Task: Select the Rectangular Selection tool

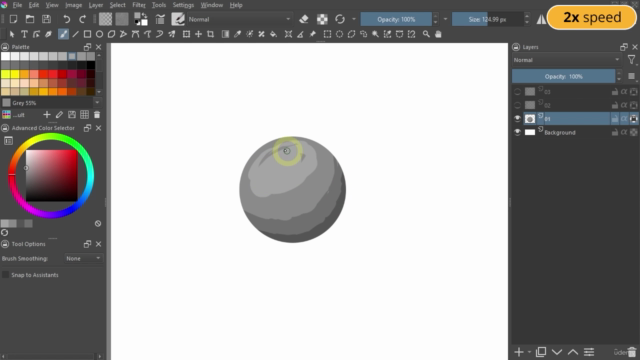Action: 327,34
